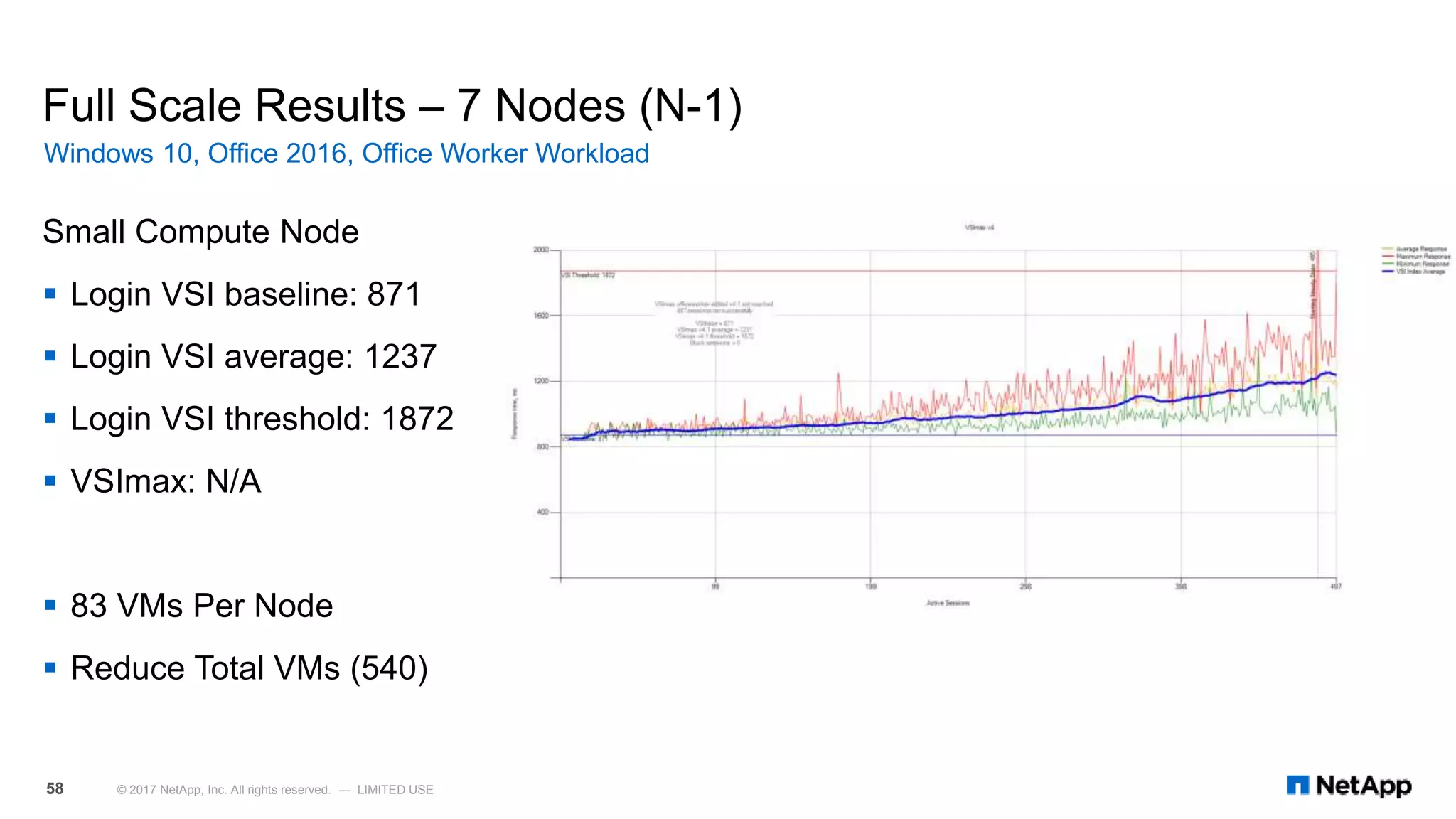
Task: Click the 1200 y-axis label
Action: [541, 381]
